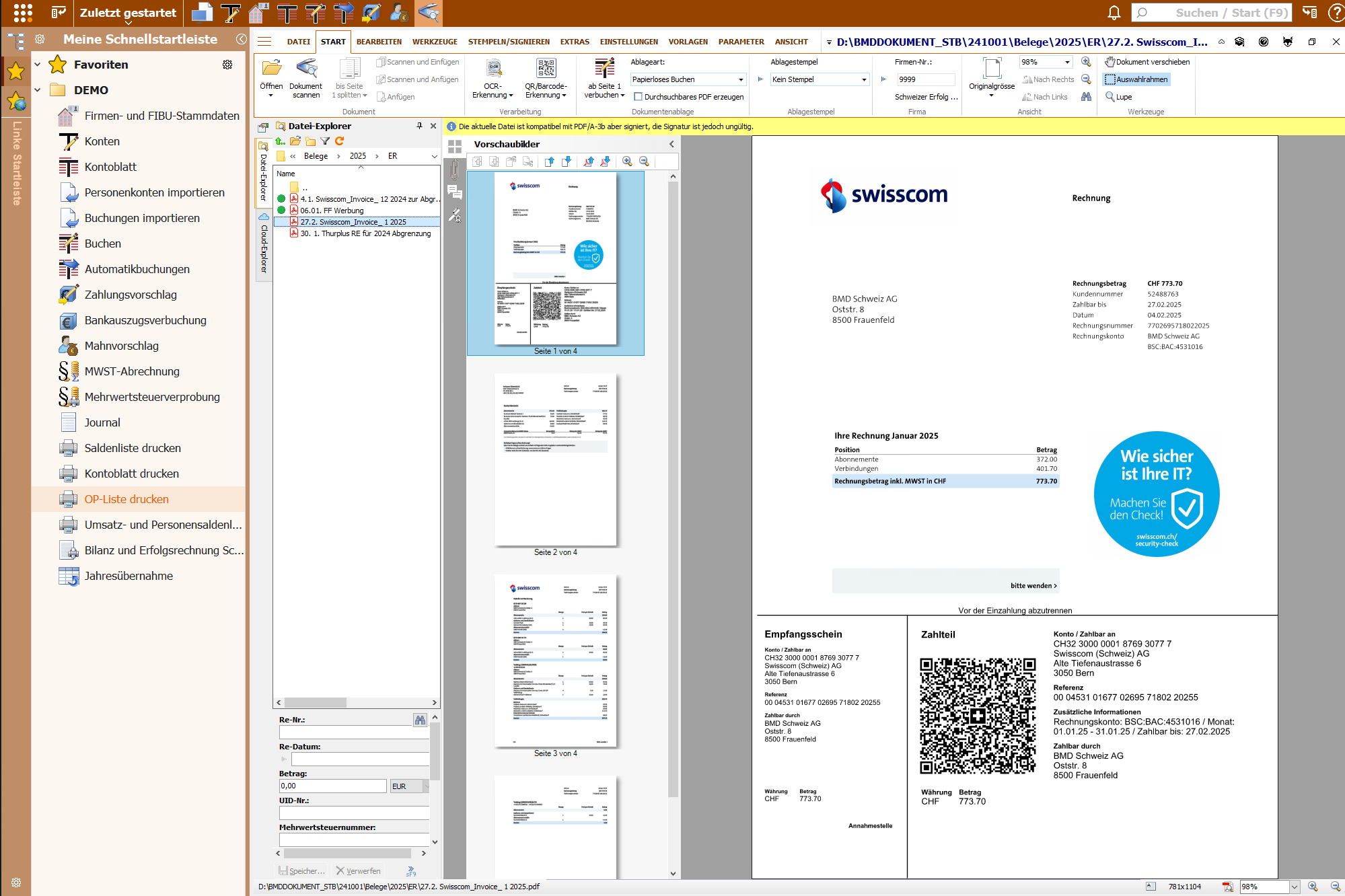Switch to the STEMPELN/SIGNIEREN tab
This screenshot has width=1345, height=896.
click(x=509, y=42)
